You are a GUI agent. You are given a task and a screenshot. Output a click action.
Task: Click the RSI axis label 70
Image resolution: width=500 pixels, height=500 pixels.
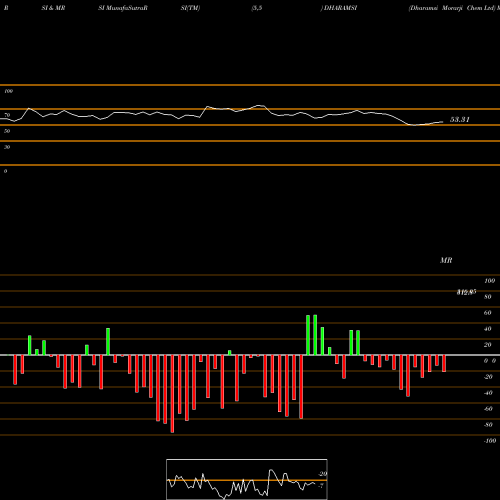point(7,115)
